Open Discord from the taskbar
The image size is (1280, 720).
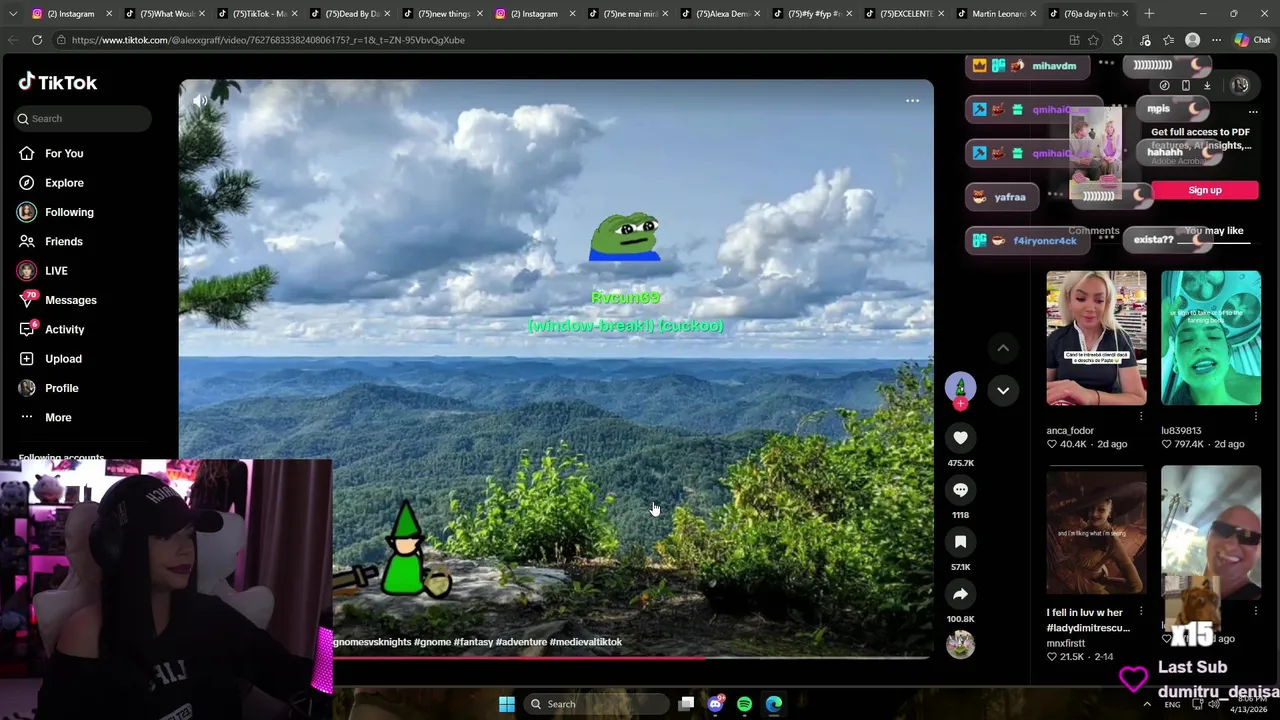pos(715,704)
